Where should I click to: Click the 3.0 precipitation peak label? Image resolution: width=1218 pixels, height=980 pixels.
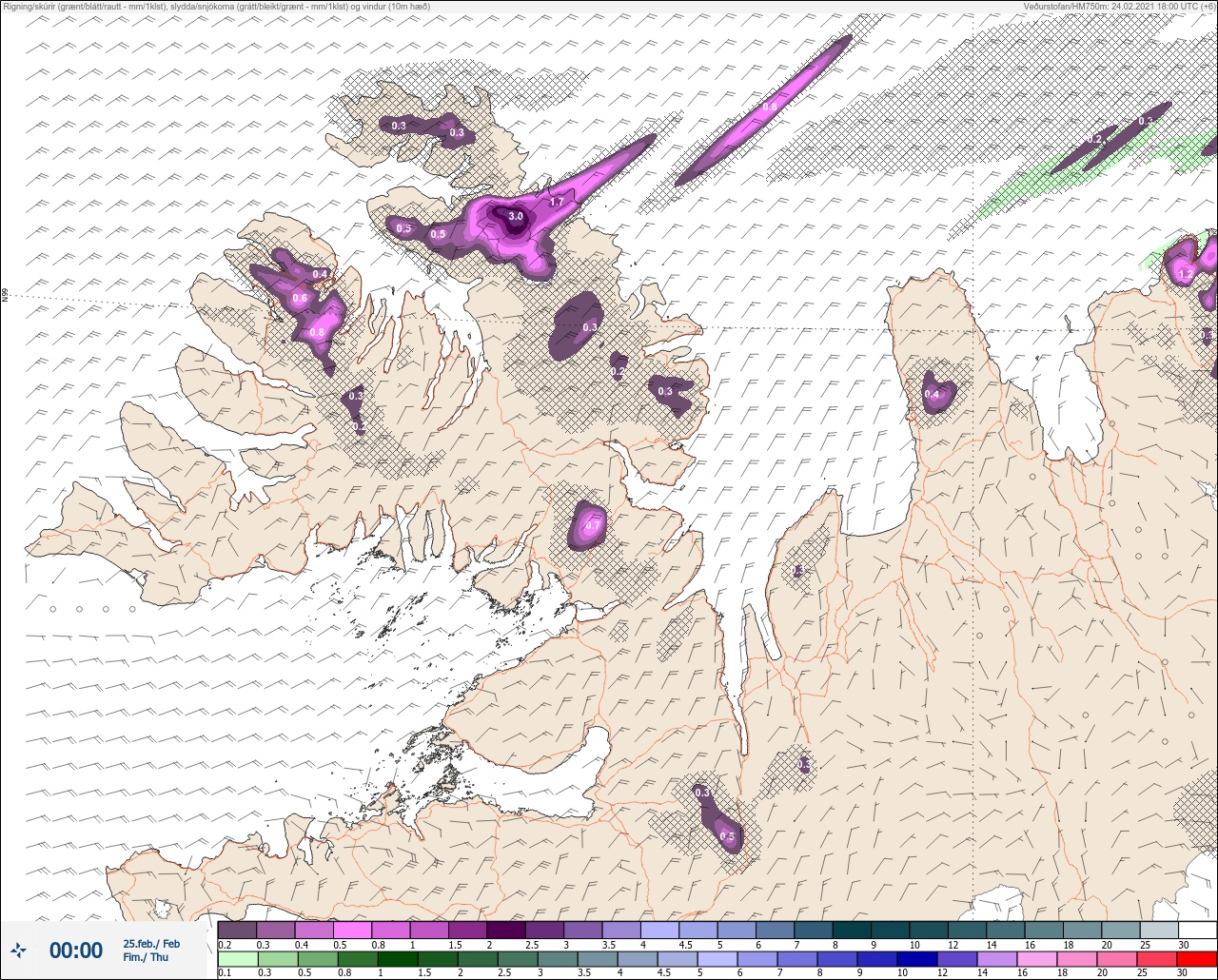tap(516, 216)
